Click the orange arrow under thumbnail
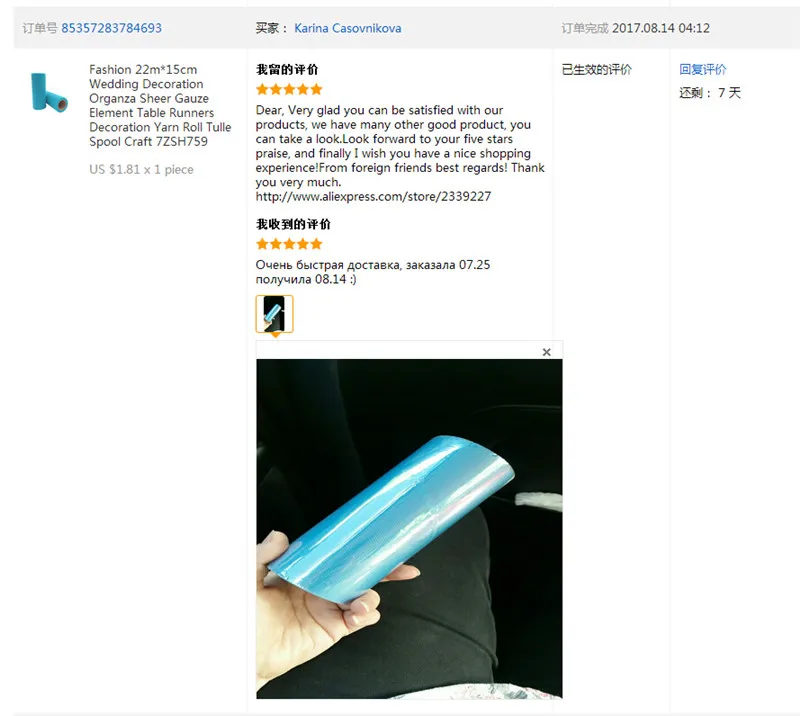This screenshot has height=716, width=800. click(x=275, y=335)
